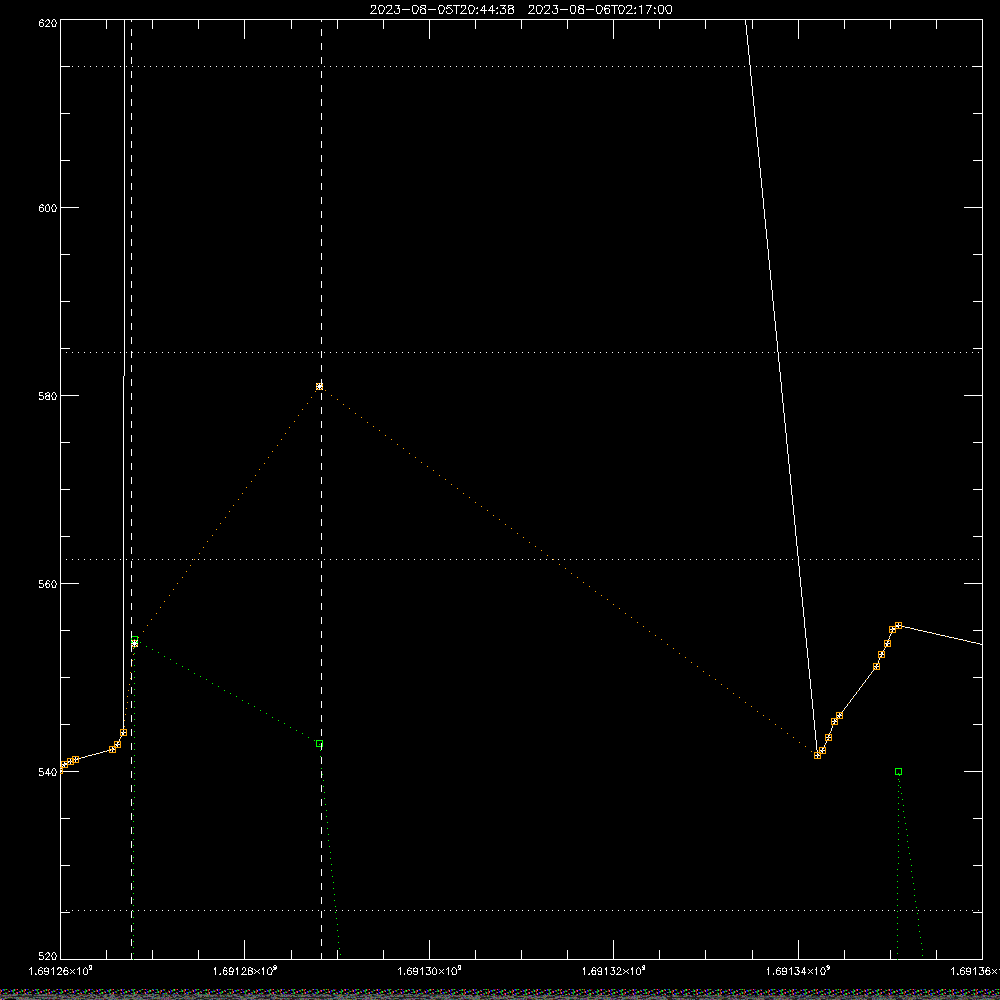
Task: Select the topmost orange marker of right-side rising cluster
Action: coord(899,626)
